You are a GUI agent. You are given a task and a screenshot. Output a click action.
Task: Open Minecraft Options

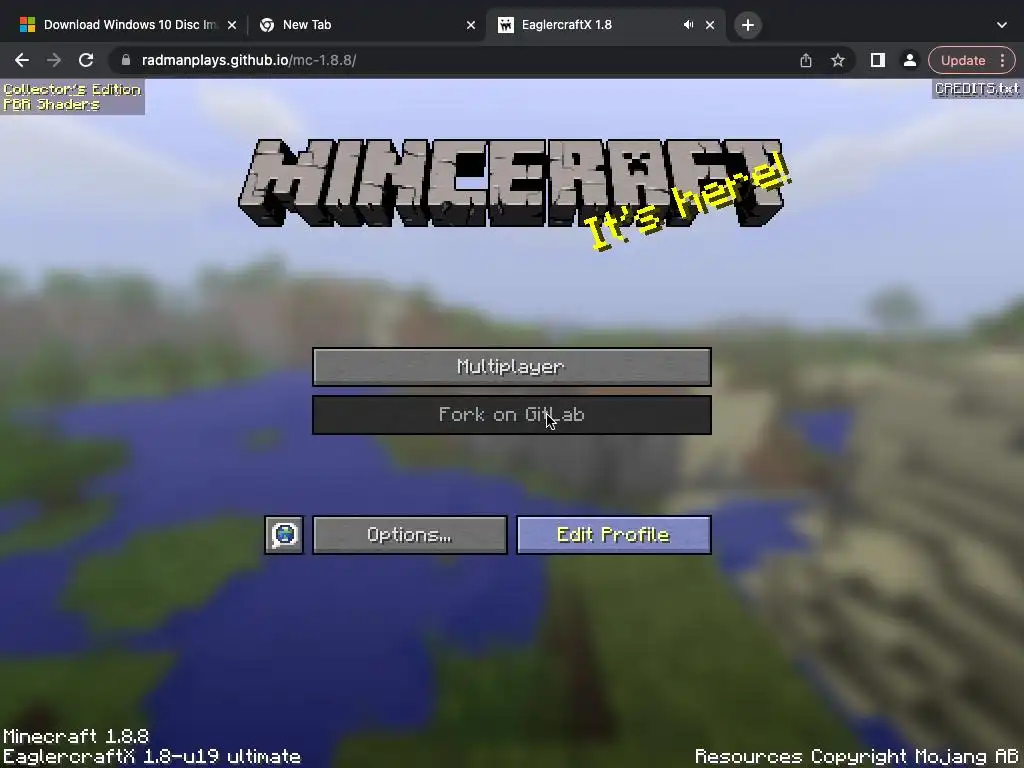pos(409,535)
